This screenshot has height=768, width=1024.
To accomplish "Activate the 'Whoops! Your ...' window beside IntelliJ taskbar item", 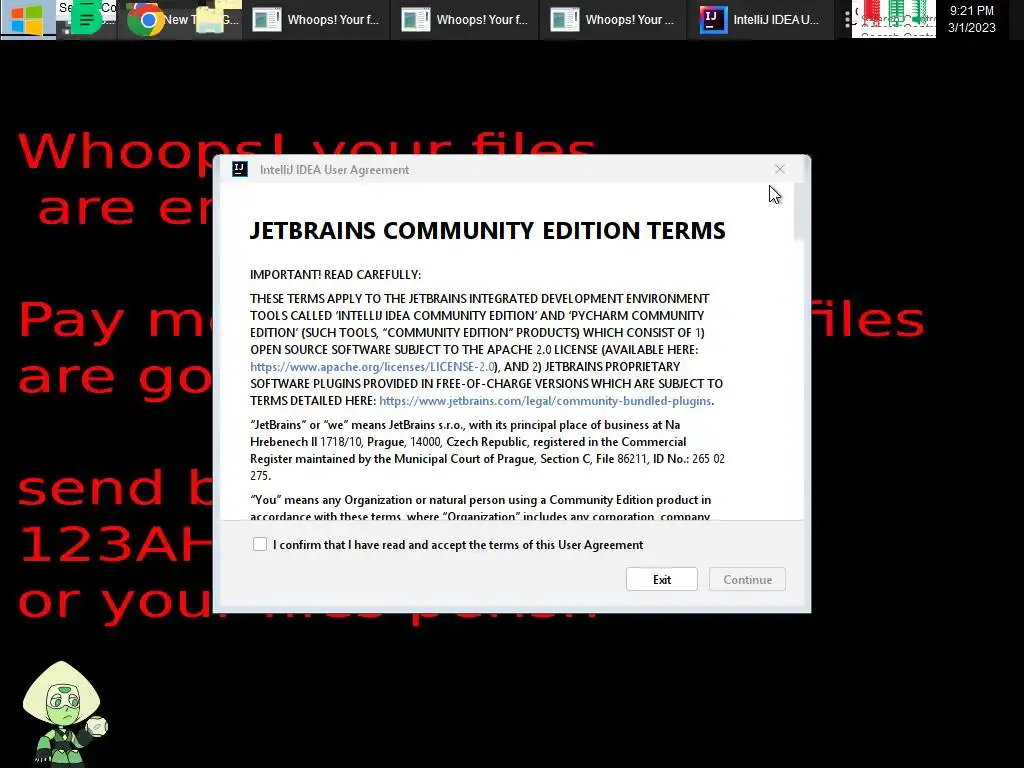I will pos(613,20).
